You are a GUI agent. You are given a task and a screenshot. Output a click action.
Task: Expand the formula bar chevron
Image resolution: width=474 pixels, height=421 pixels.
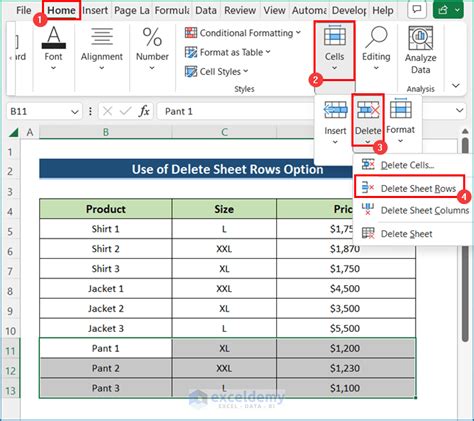460,111
